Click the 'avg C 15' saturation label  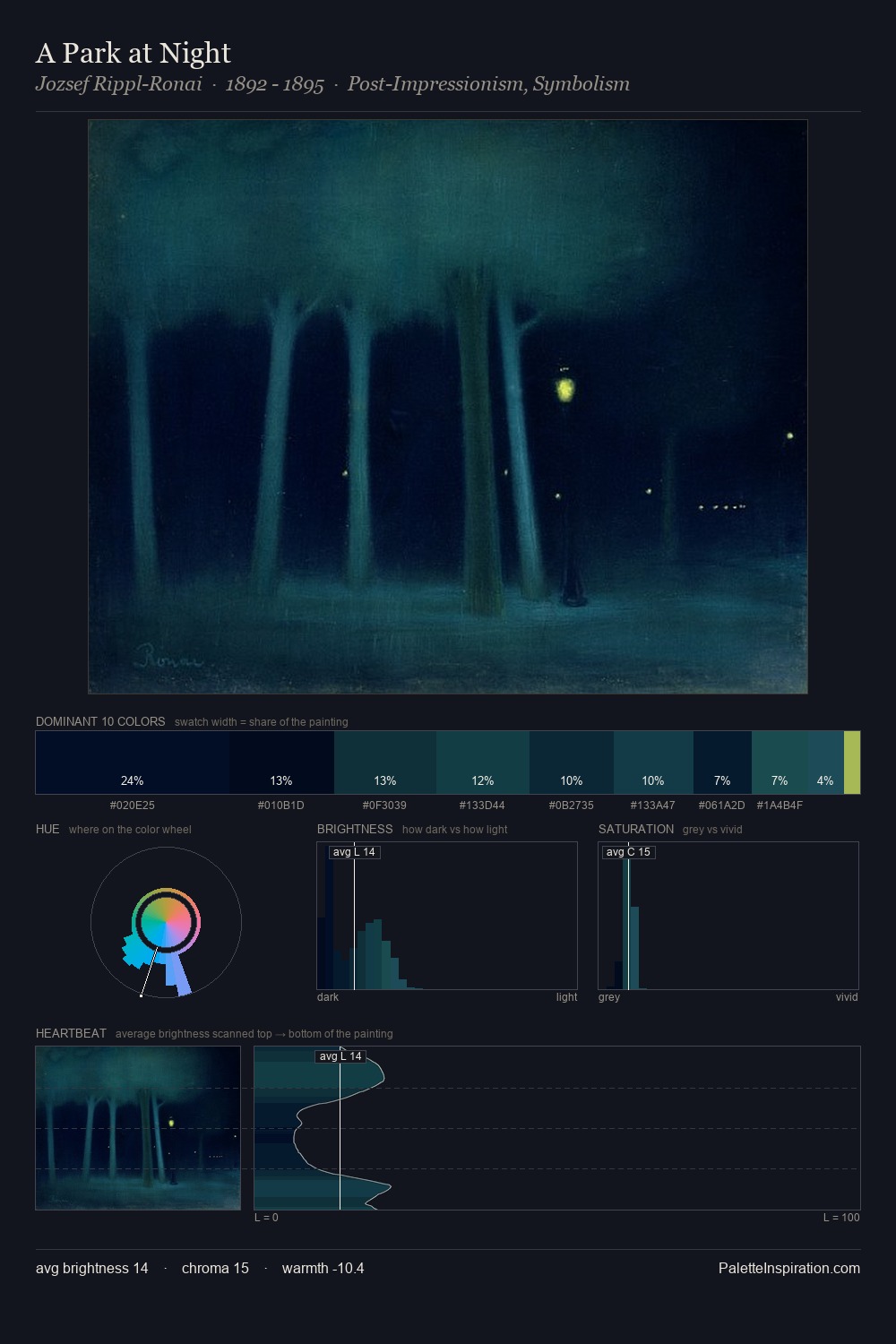point(628,852)
